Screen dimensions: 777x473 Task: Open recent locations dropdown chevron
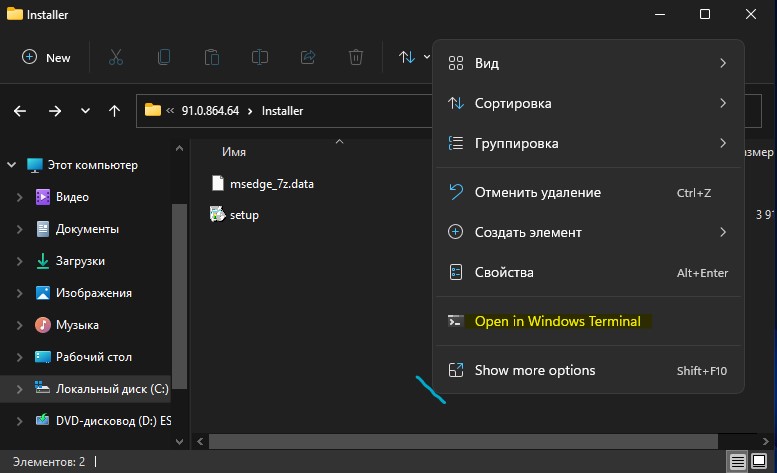pyautogui.click(x=85, y=111)
